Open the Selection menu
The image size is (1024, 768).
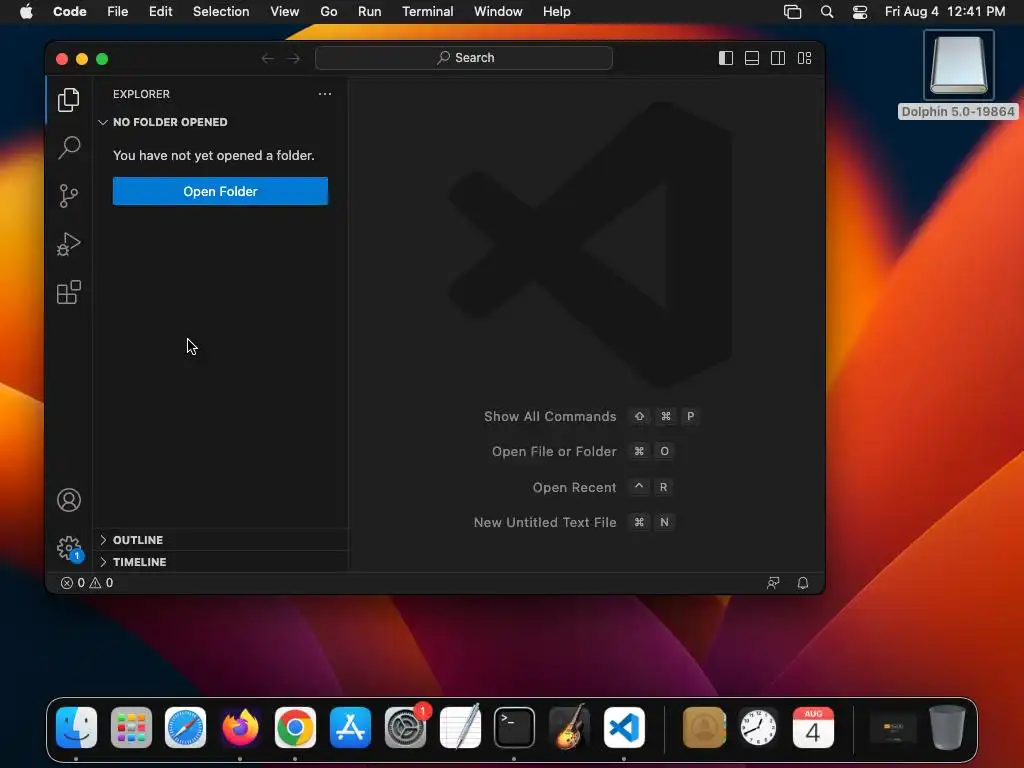coord(221,12)
